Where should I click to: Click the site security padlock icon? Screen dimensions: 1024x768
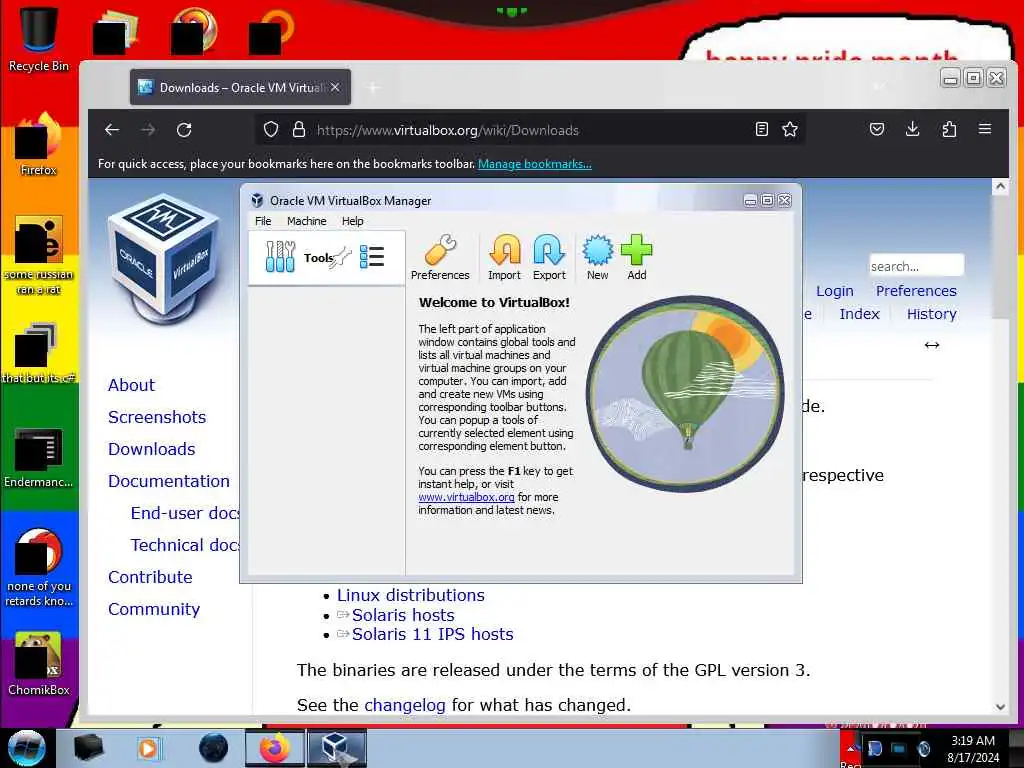point(299,129)
